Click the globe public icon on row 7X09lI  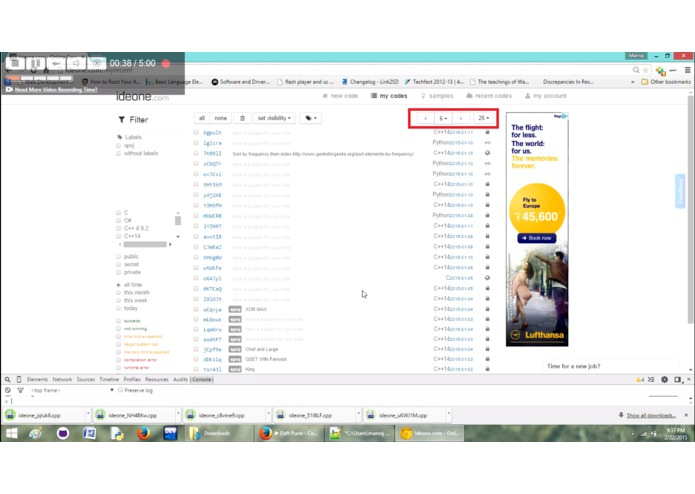coord(487,153)
